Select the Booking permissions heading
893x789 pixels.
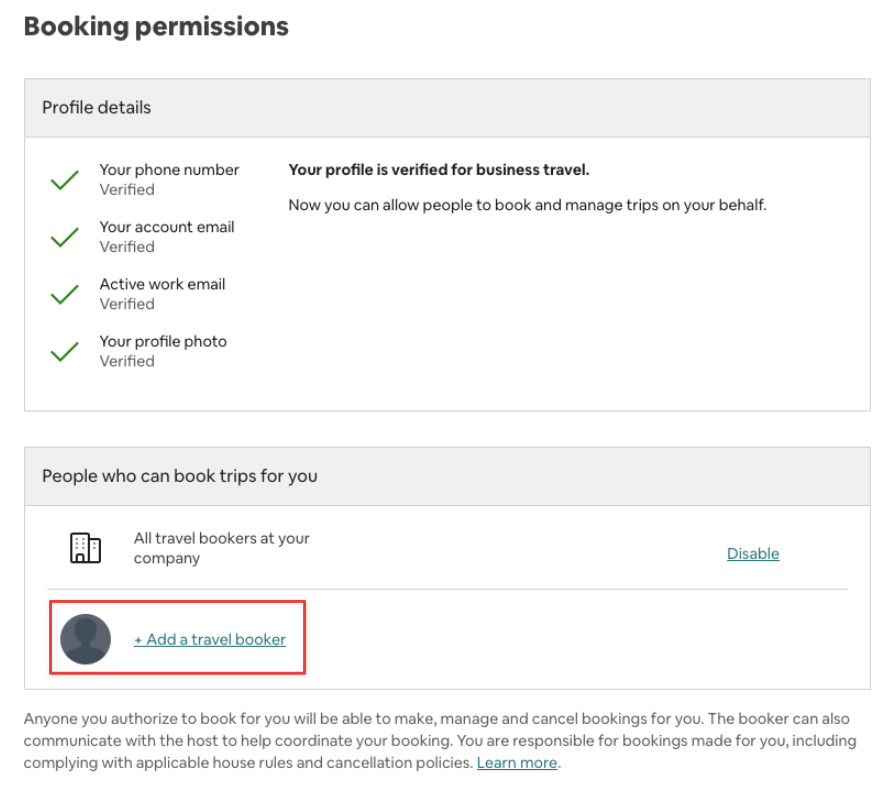[x=156, y=27]
